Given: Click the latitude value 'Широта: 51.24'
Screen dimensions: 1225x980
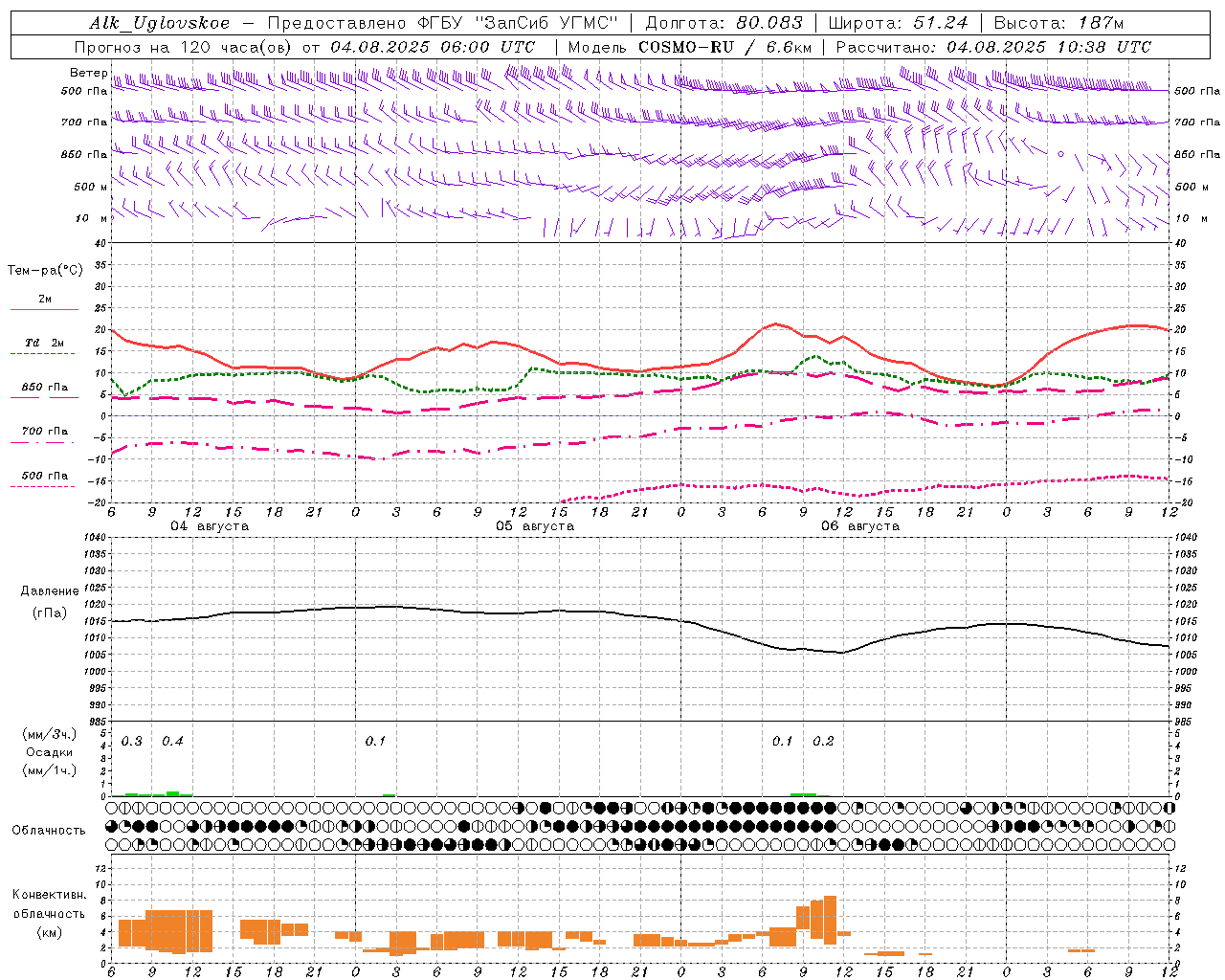Looking at the screenshot, I should [898, 23].
